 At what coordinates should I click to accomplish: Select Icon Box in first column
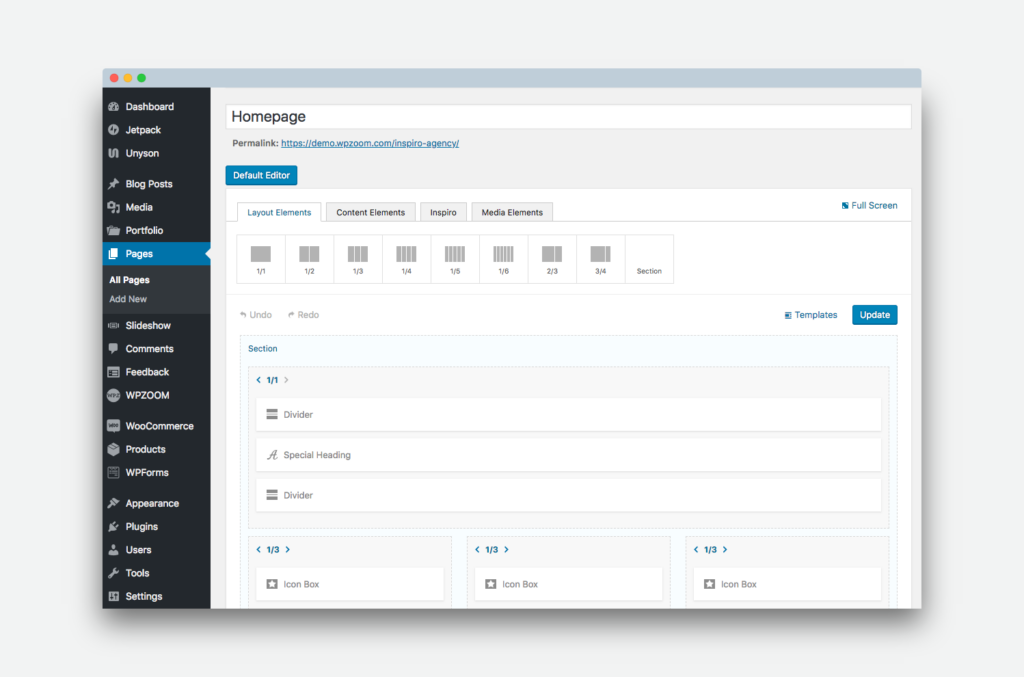[x=349, y=584]
